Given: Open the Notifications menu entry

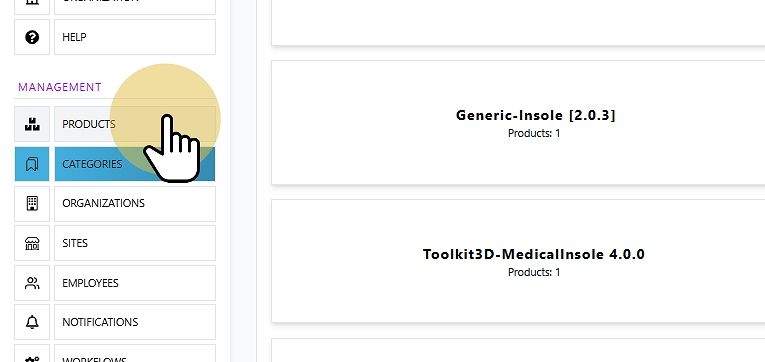Looking at the screenshot, I should tap(135, 322).
